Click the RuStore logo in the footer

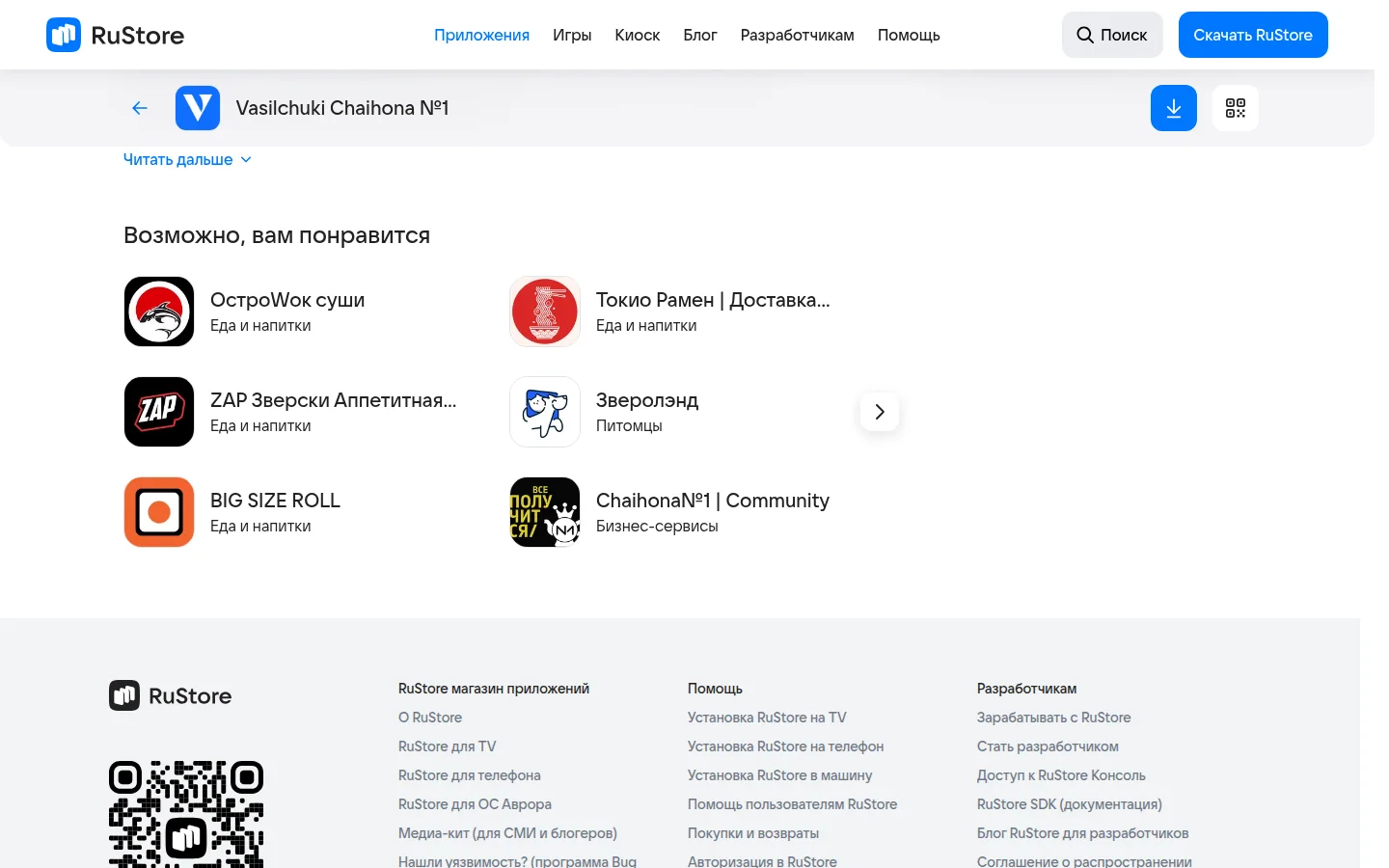click(171, 695)
